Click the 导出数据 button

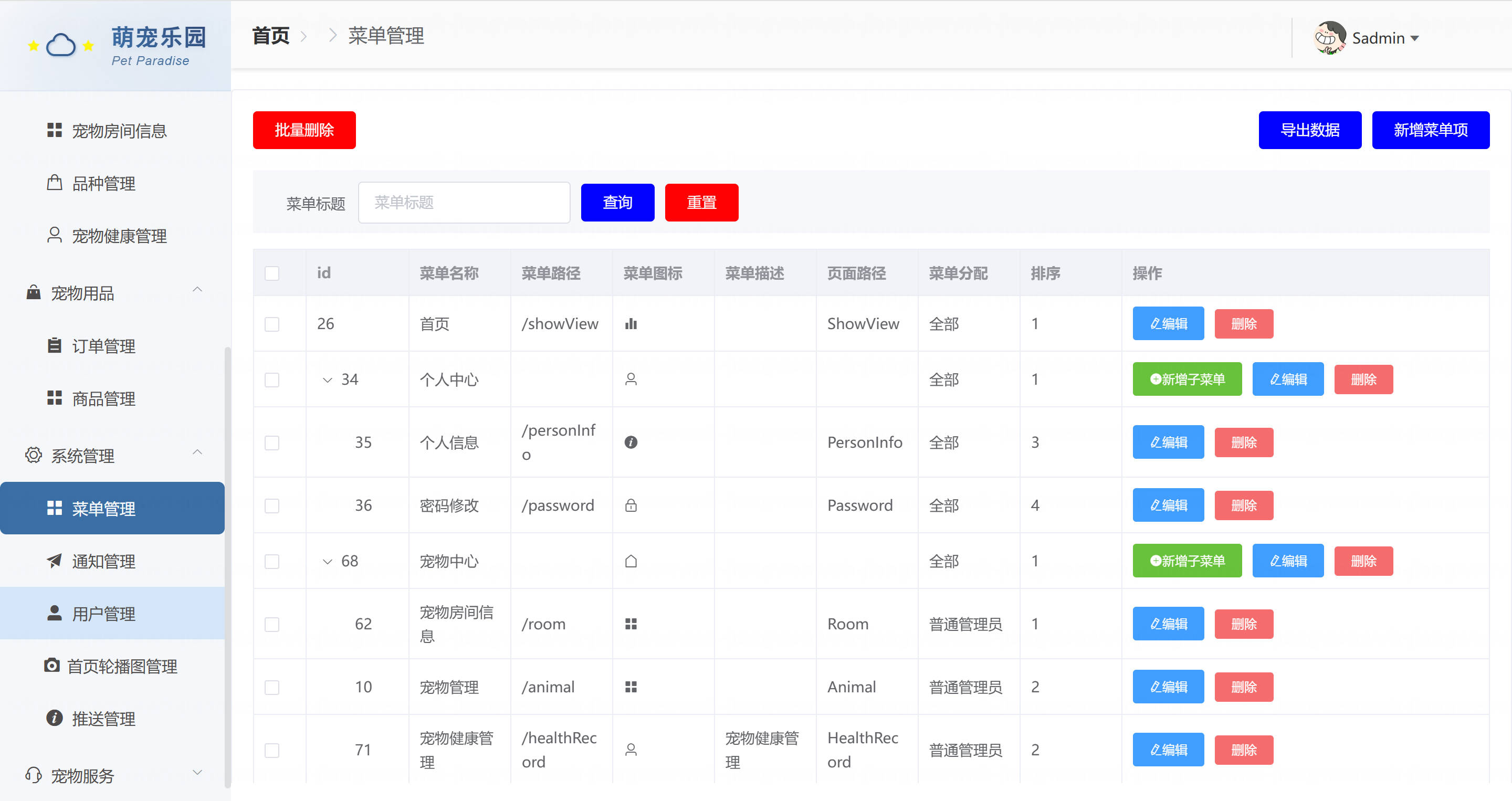1309,130
